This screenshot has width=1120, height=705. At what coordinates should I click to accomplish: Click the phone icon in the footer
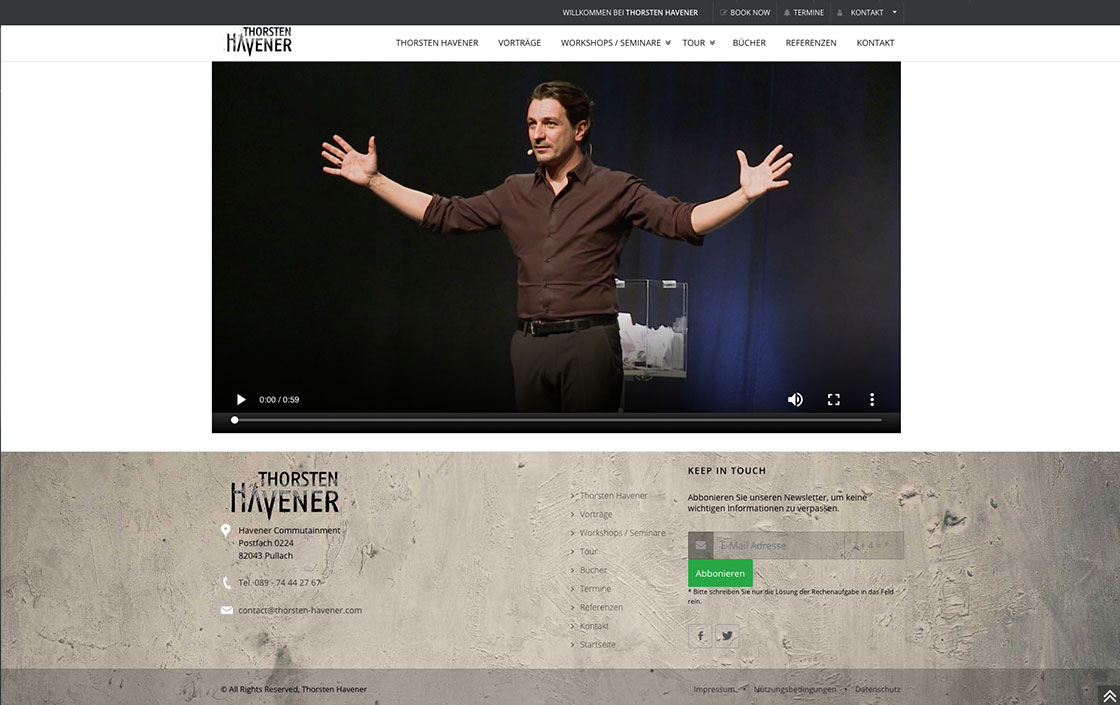[x=226, y=583]
